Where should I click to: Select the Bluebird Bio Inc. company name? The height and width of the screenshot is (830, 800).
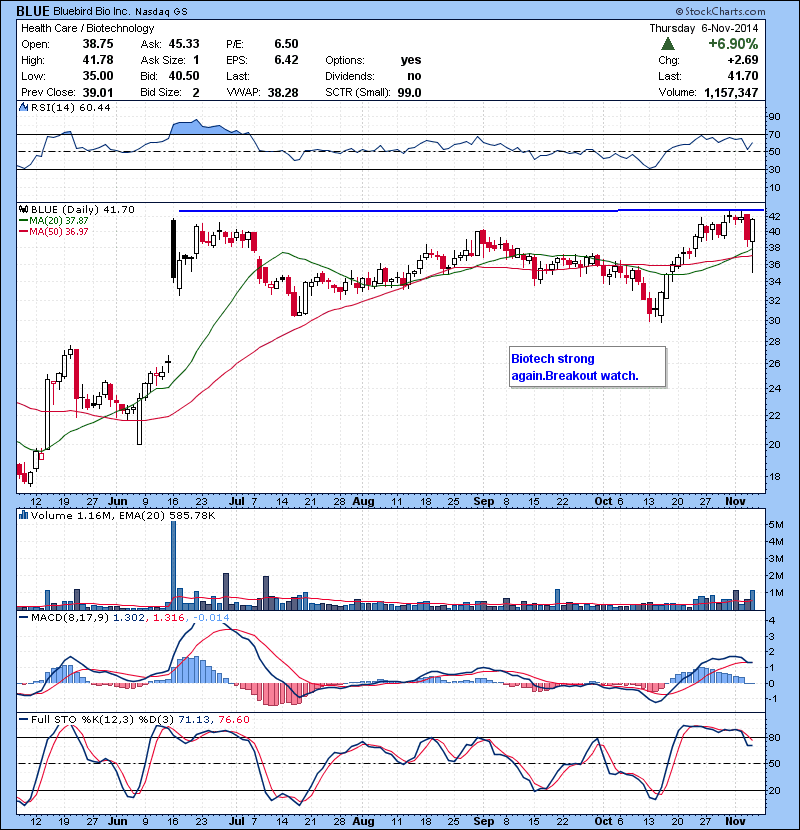92,11
